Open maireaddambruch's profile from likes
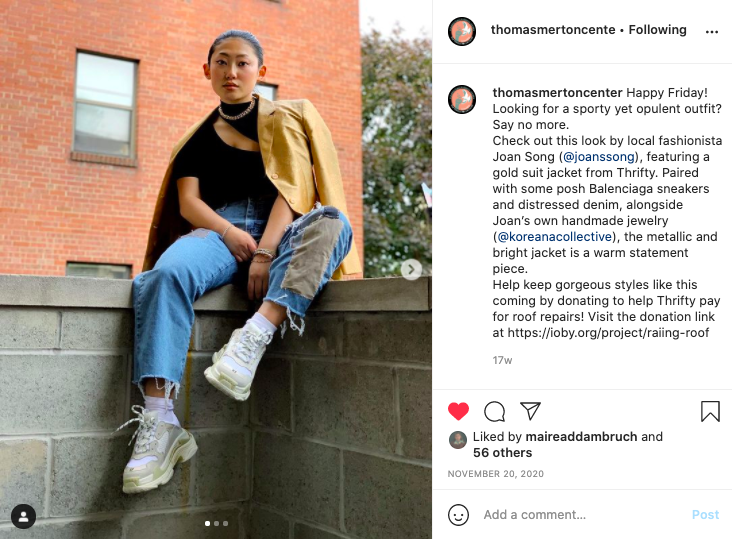The height and width of the screenshot is (539, 732). 581,437
